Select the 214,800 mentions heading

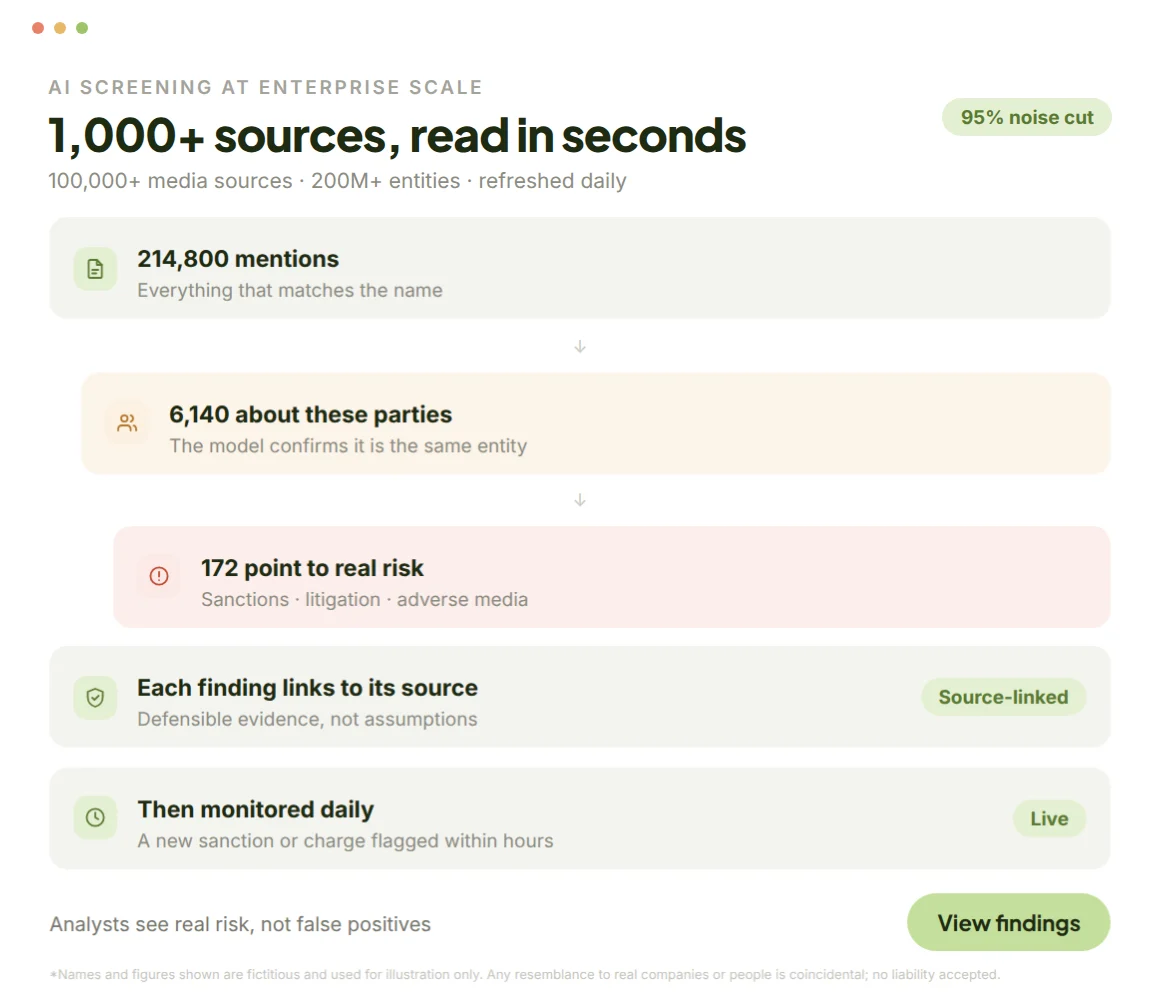[x=238, y=259]
